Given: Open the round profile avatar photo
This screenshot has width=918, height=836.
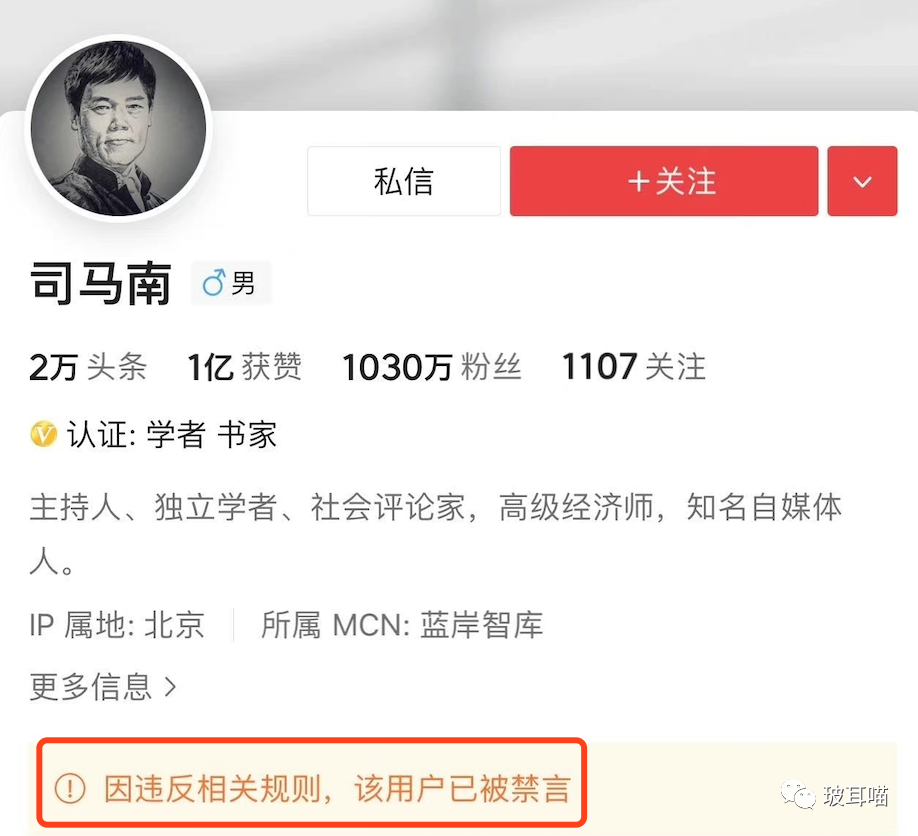Looking at the screenshot, I should [119, 128].
